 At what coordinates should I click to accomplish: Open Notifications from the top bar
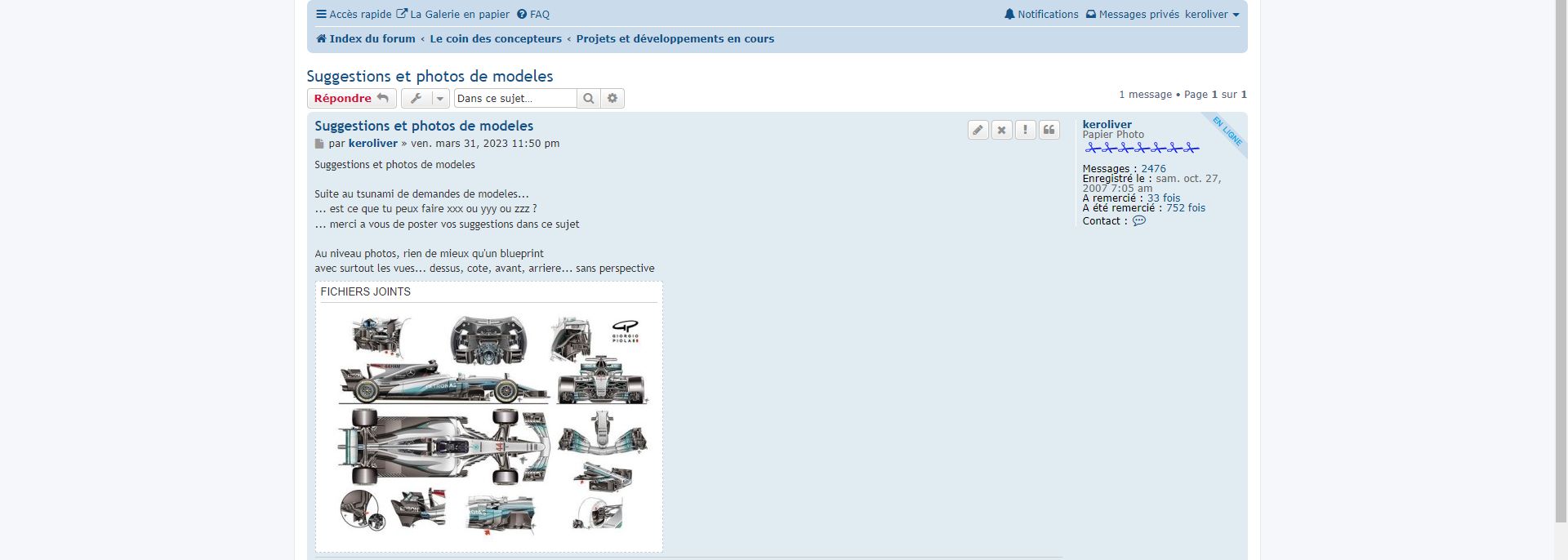tap(1041, 15)
